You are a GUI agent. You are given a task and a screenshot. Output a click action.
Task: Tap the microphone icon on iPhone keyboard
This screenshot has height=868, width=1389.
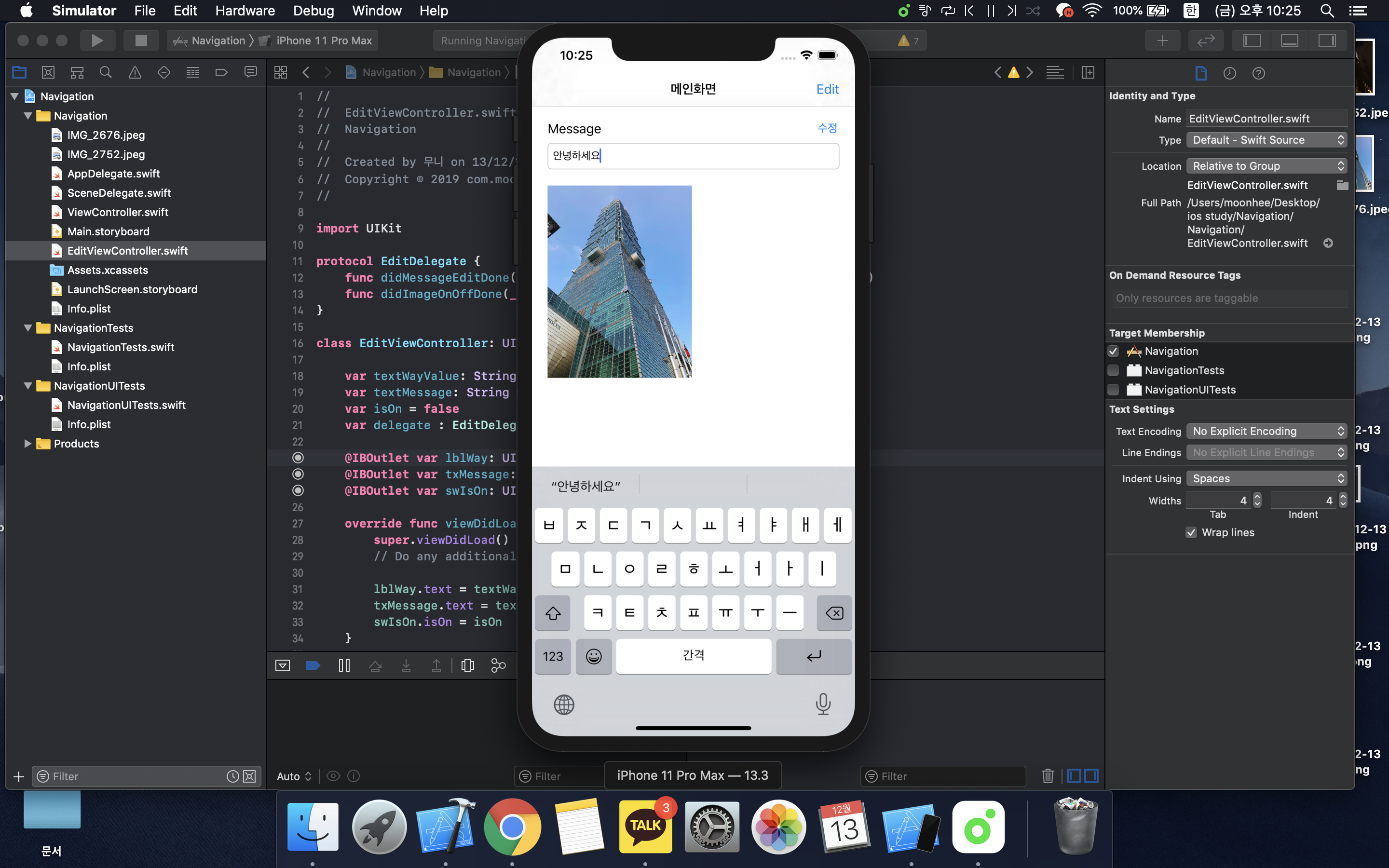pos(822,704)
